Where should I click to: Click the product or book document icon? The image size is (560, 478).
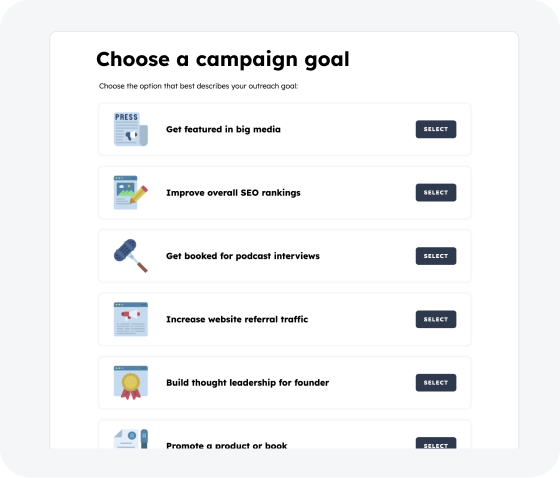(x=131, y=439)
